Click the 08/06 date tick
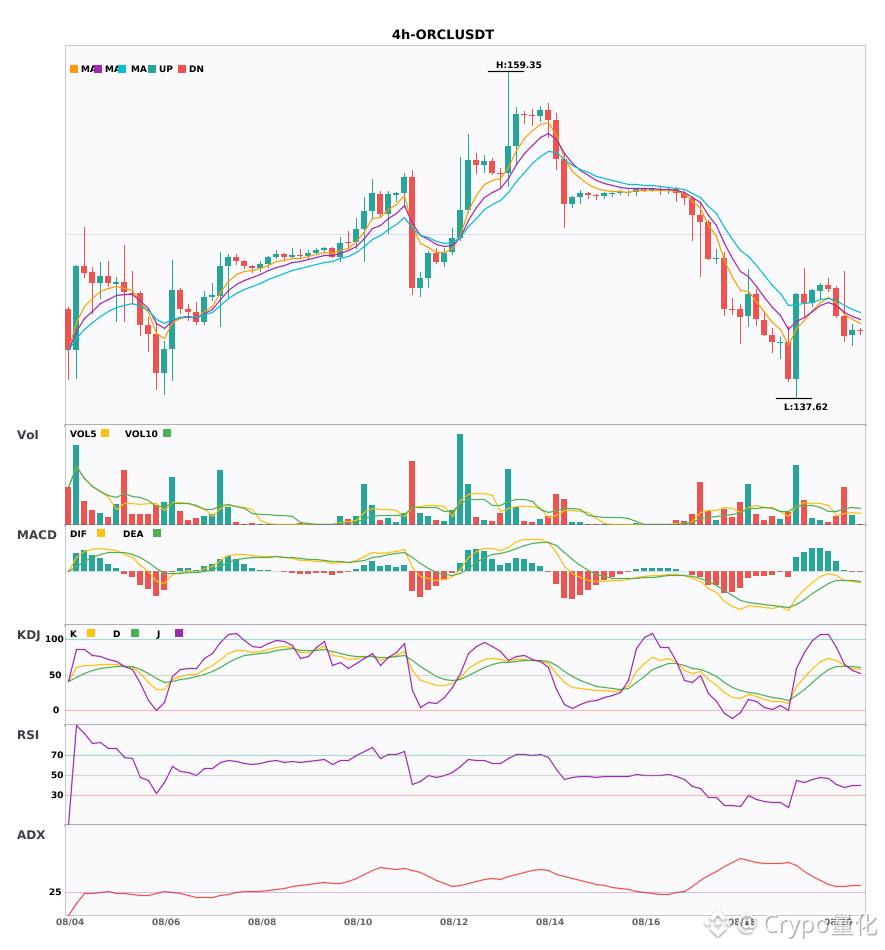The height and width of the screenshot is (950, 885). tap(166, 922)
